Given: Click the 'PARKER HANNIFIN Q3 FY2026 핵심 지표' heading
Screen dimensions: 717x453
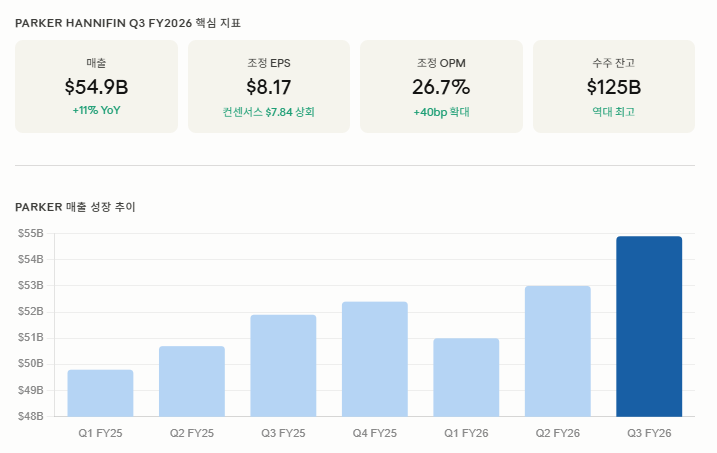Looking at the screenshot, I should tap(128, 23).
